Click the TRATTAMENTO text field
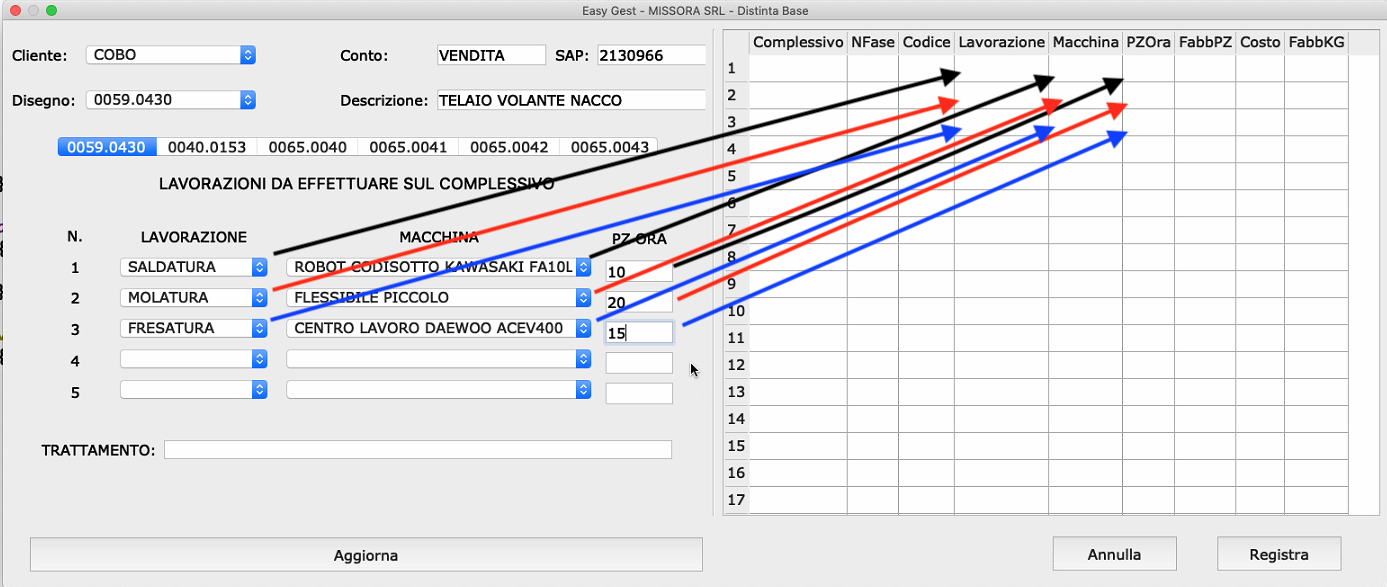This screenshot has height=587, width=1387. coord(417,450)
